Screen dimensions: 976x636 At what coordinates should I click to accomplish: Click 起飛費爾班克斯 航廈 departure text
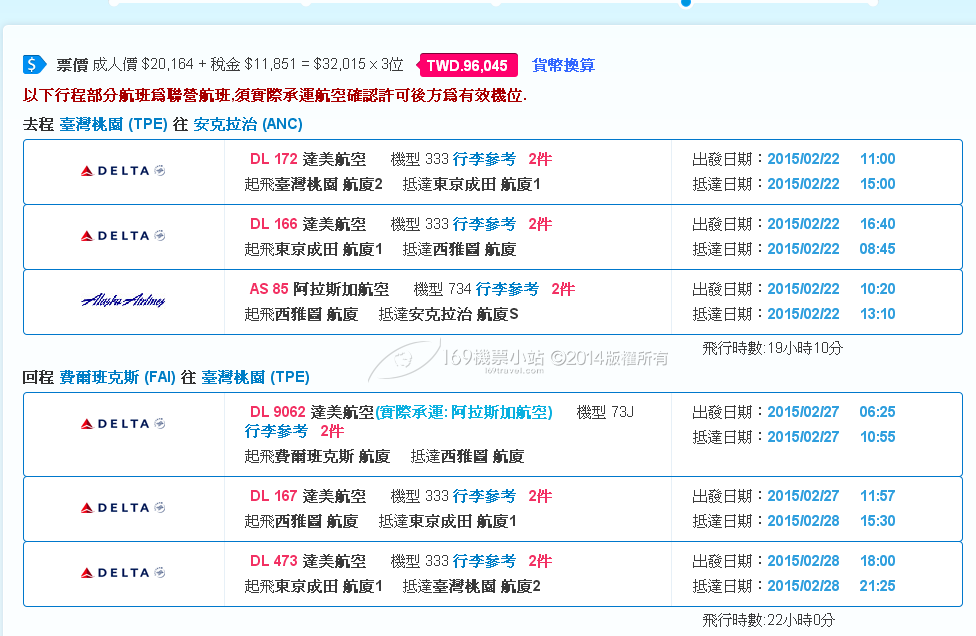coord(317,457)
